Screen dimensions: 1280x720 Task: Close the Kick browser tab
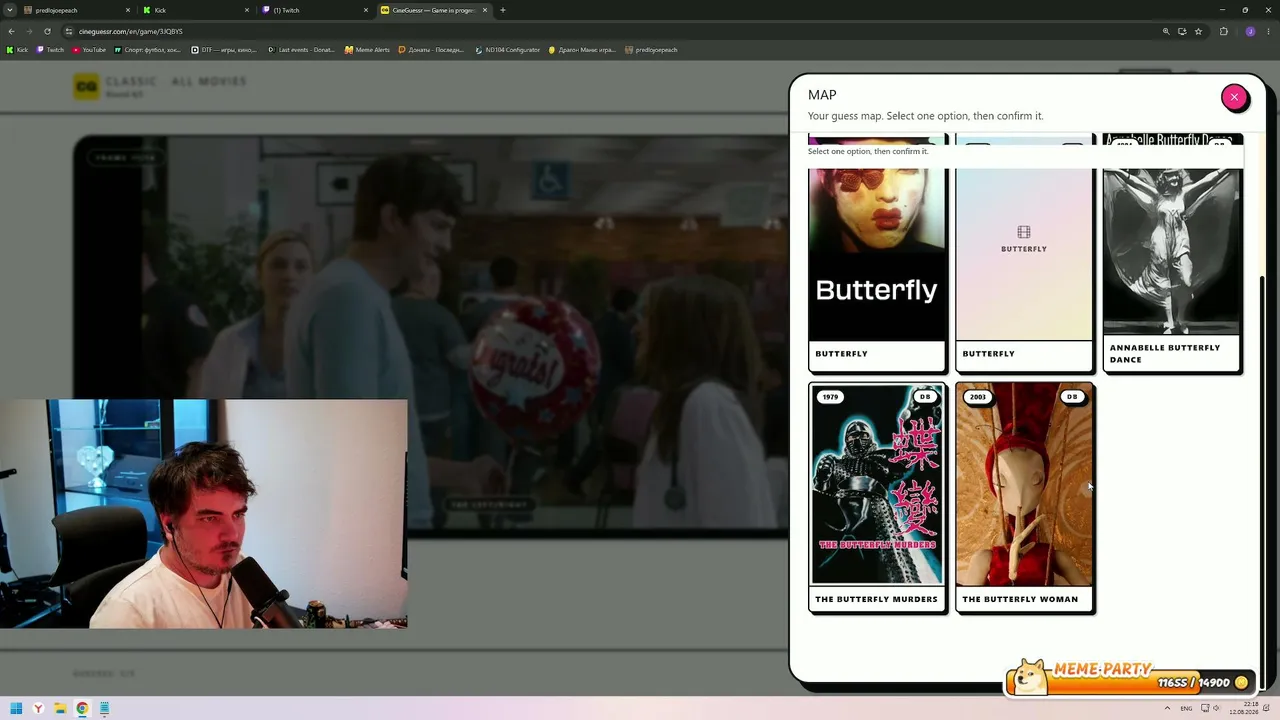coord(247,10)
